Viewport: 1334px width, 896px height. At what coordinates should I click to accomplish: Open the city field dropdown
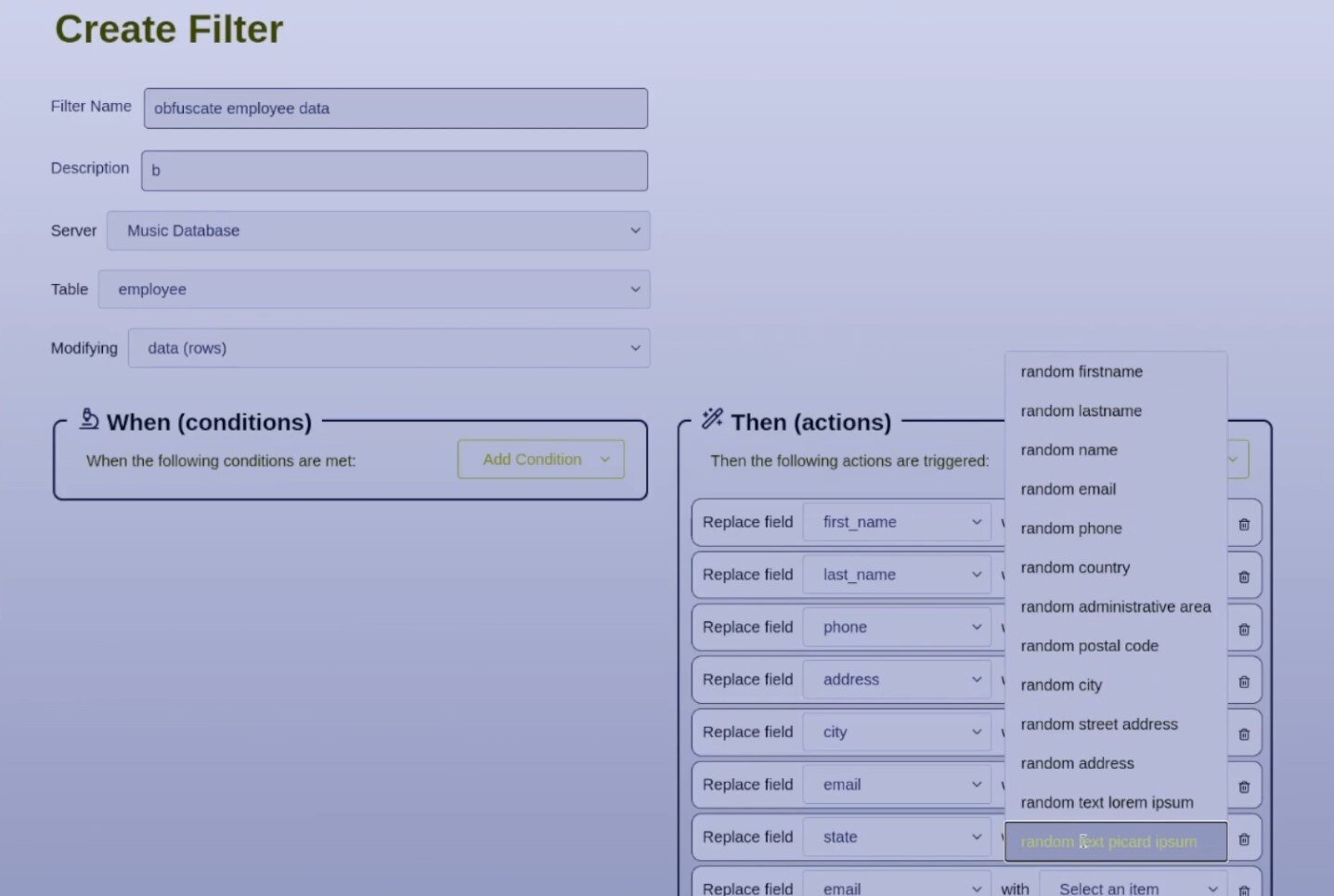[x=897, y=732]
